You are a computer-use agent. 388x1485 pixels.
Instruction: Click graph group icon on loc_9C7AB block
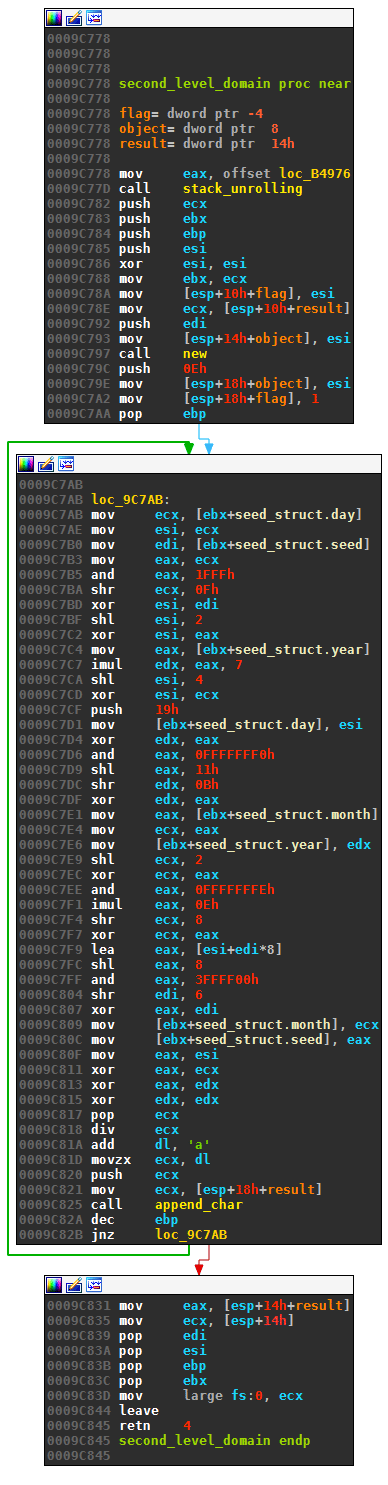pos(66,464)
